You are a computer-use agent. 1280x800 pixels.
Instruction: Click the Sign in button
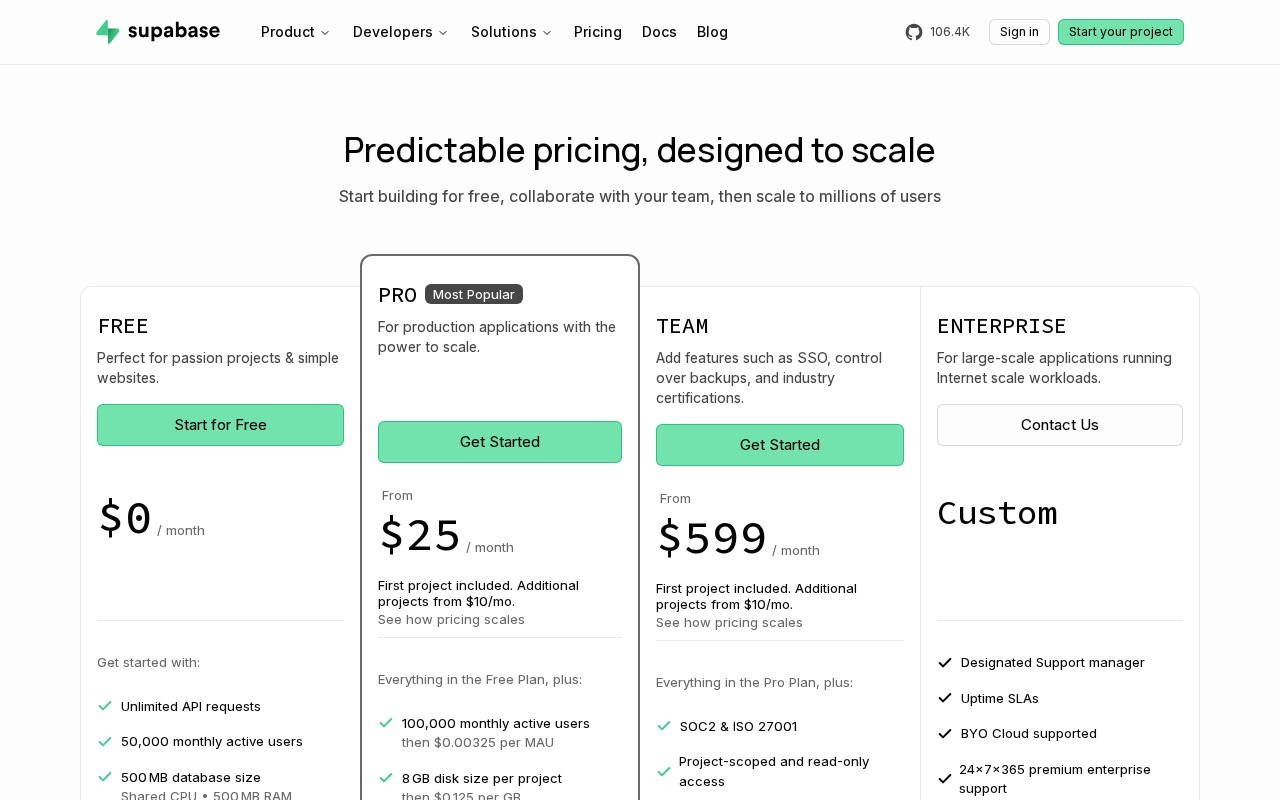[1019, 32]
